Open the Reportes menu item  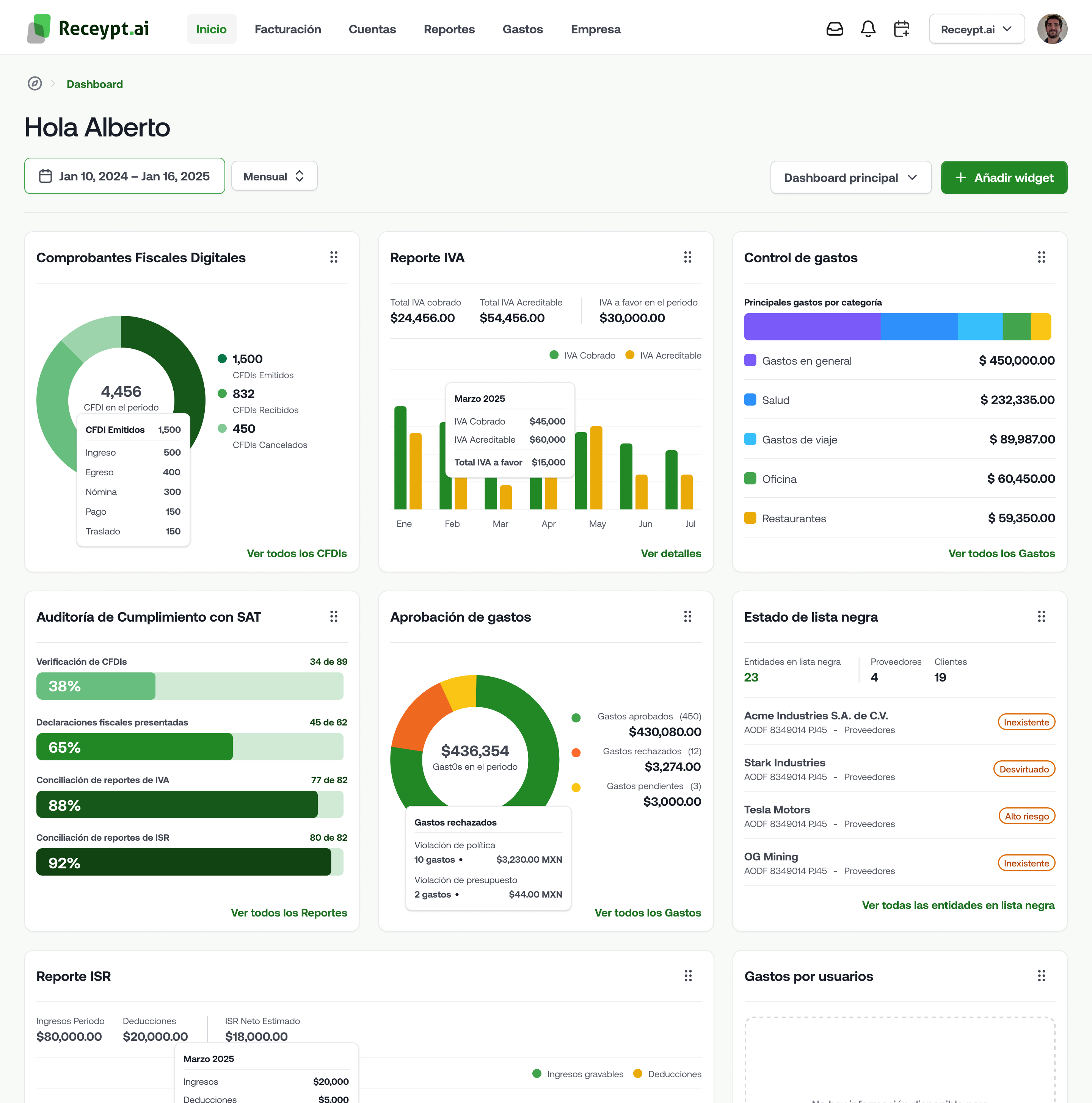(x=449, y=29)
